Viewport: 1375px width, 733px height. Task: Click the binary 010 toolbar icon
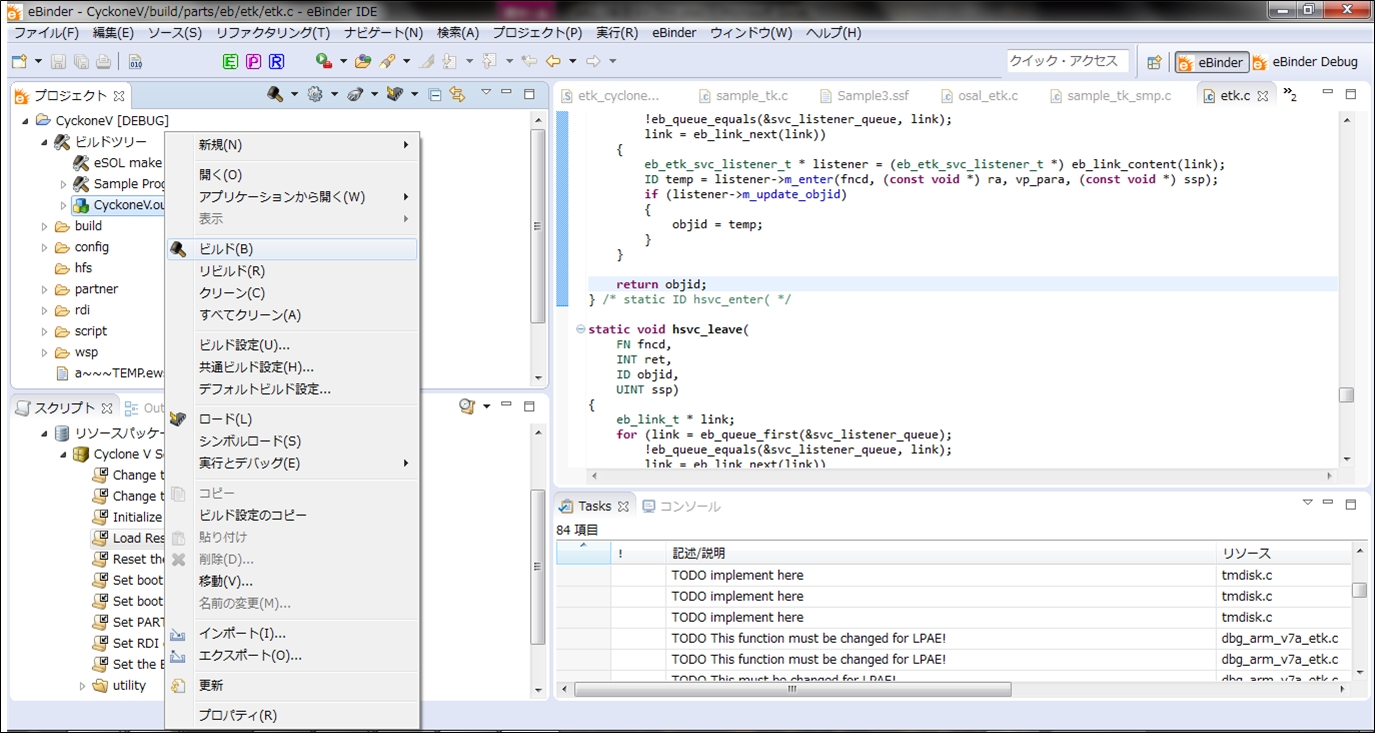click(135, 62)
